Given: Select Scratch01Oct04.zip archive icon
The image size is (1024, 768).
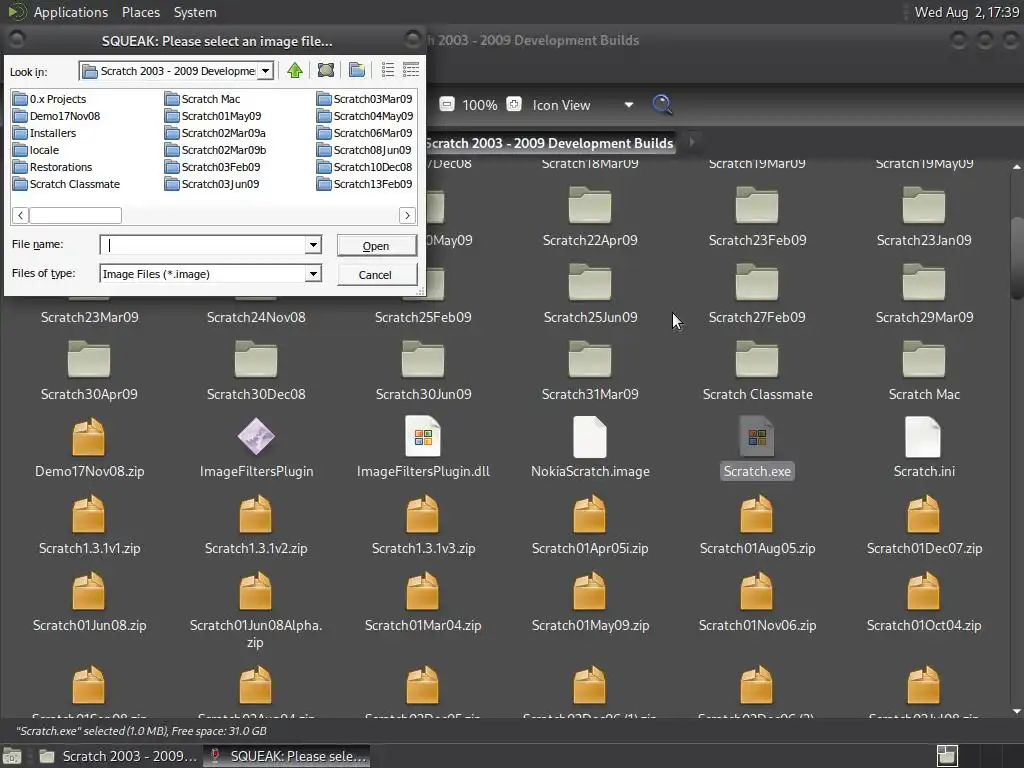Looking at the screenshot, I should point(923,591).
